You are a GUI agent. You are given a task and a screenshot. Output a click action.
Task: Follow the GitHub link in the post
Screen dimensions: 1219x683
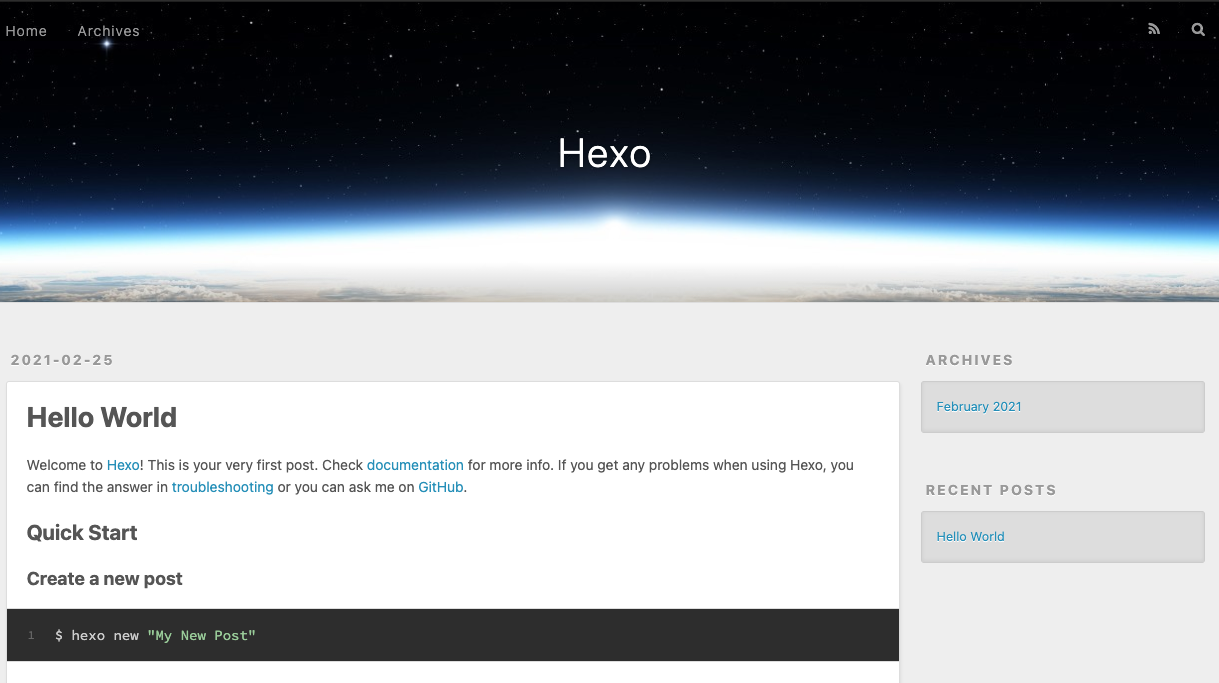(x=440, y=487)
